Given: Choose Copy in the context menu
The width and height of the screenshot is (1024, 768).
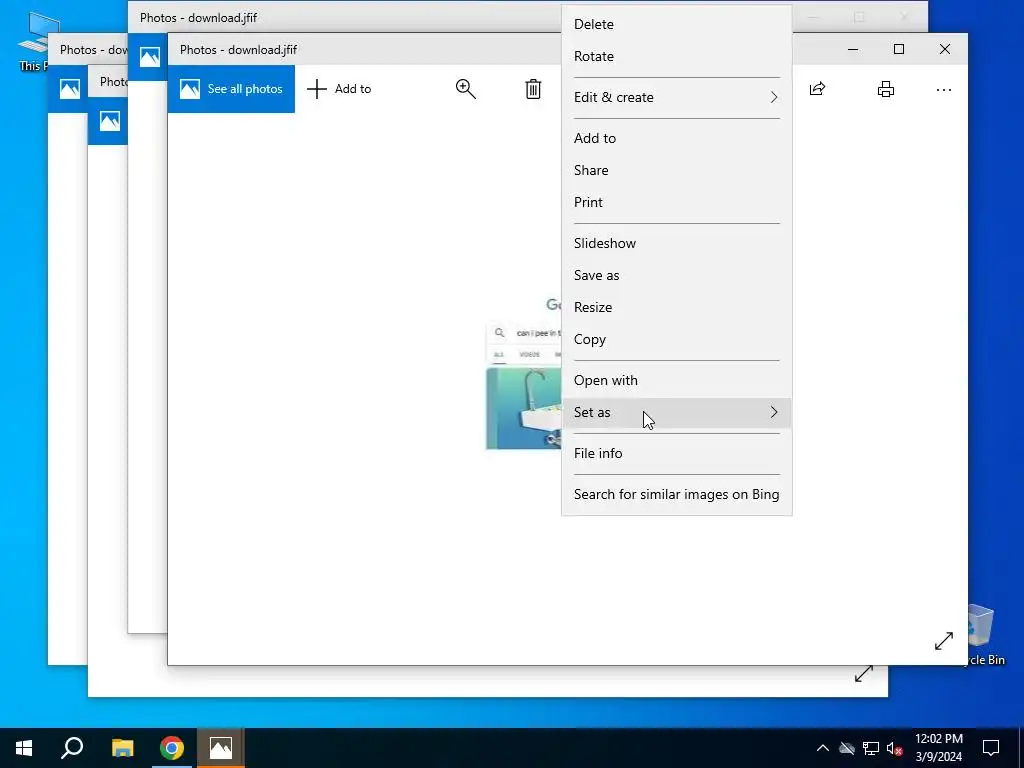Looking at the screenshot, I should pyautogui.click(x=677, y=339).
